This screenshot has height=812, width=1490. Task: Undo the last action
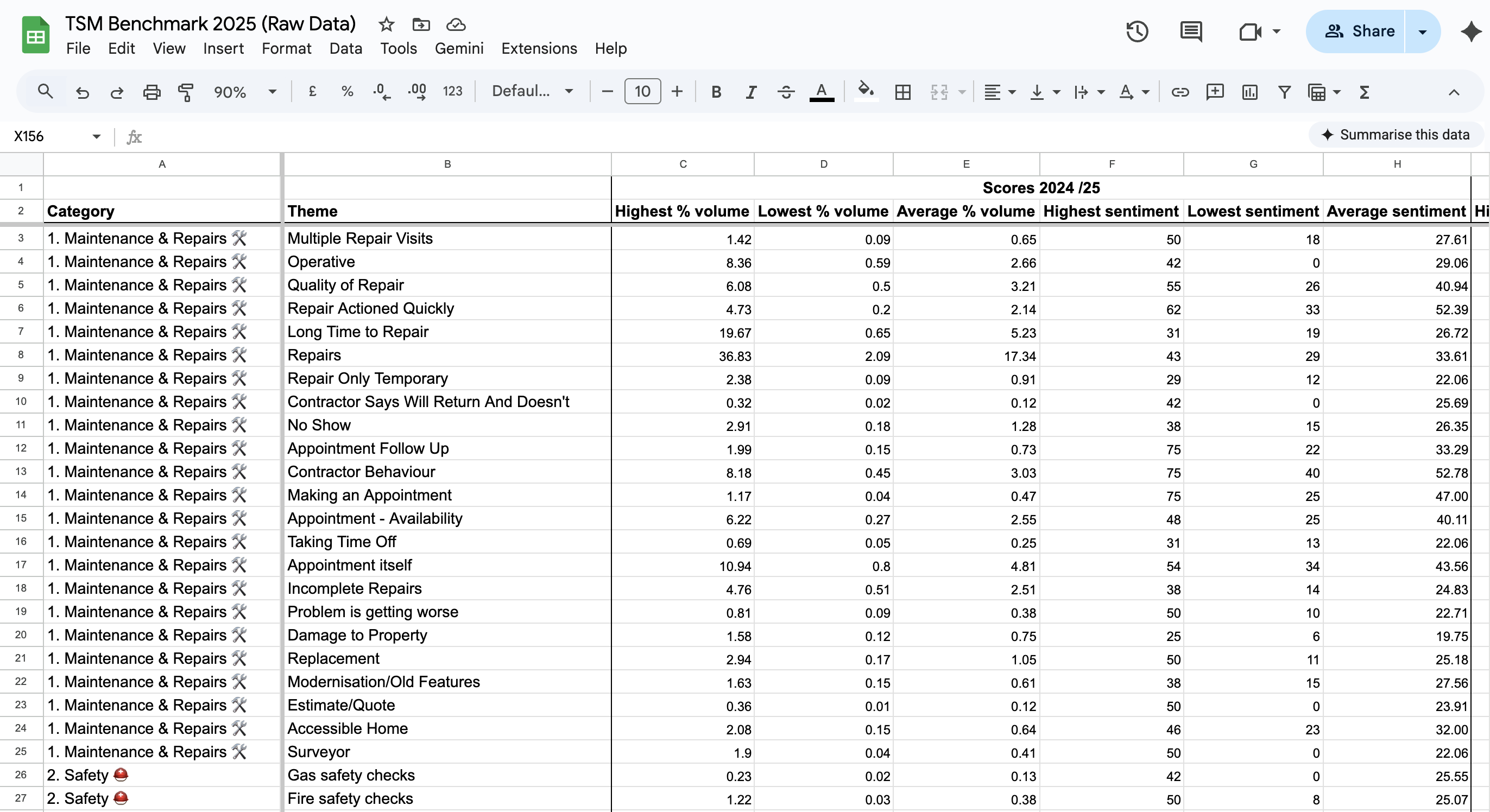82,91
